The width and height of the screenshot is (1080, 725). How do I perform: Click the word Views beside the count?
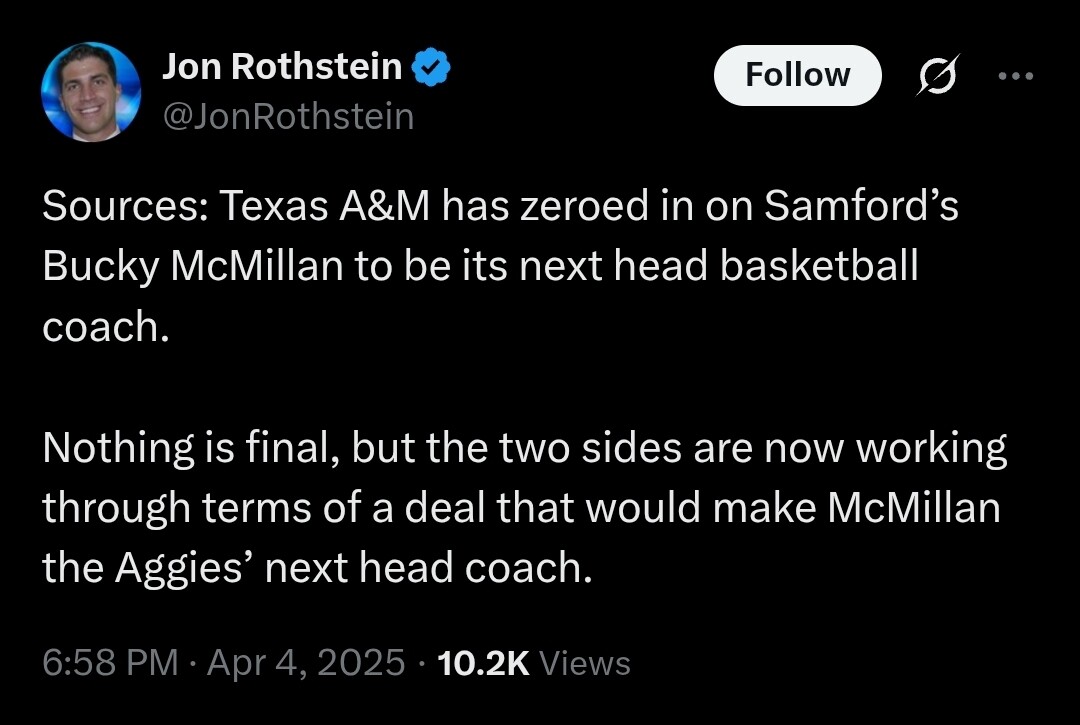(x=585, y=663)
